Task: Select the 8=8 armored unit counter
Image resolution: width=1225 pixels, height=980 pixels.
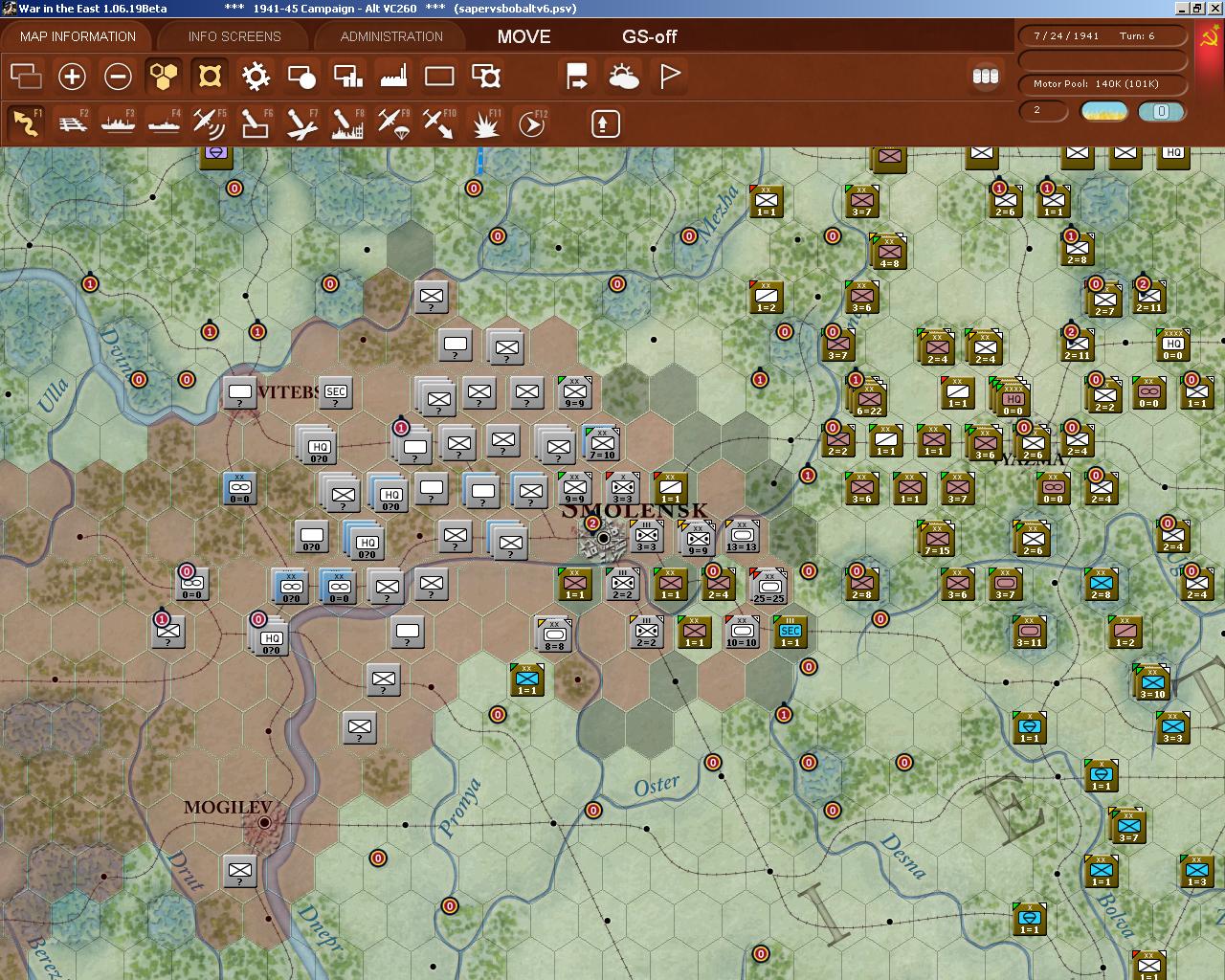Action: pos(553,635)
